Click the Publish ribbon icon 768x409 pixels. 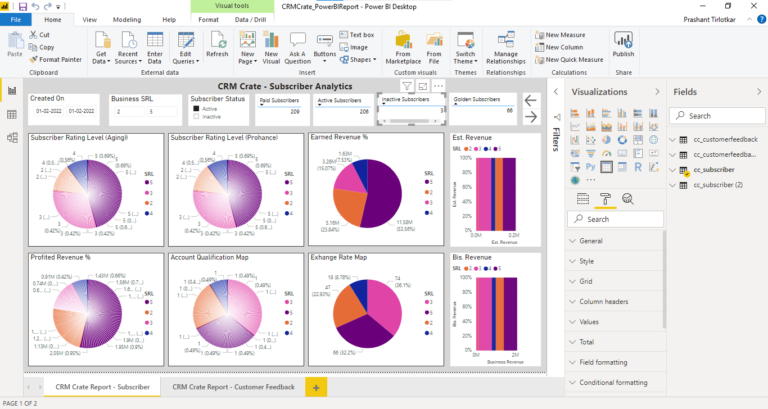coord(623,45)
